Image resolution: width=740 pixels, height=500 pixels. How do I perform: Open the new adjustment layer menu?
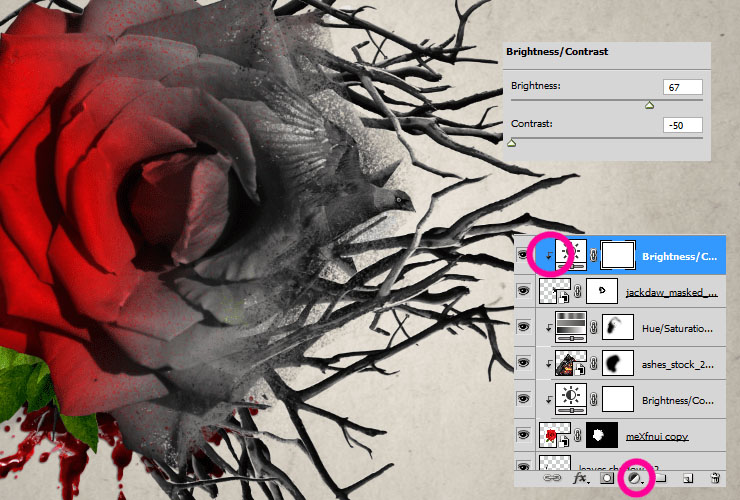(x=633, y=480)
